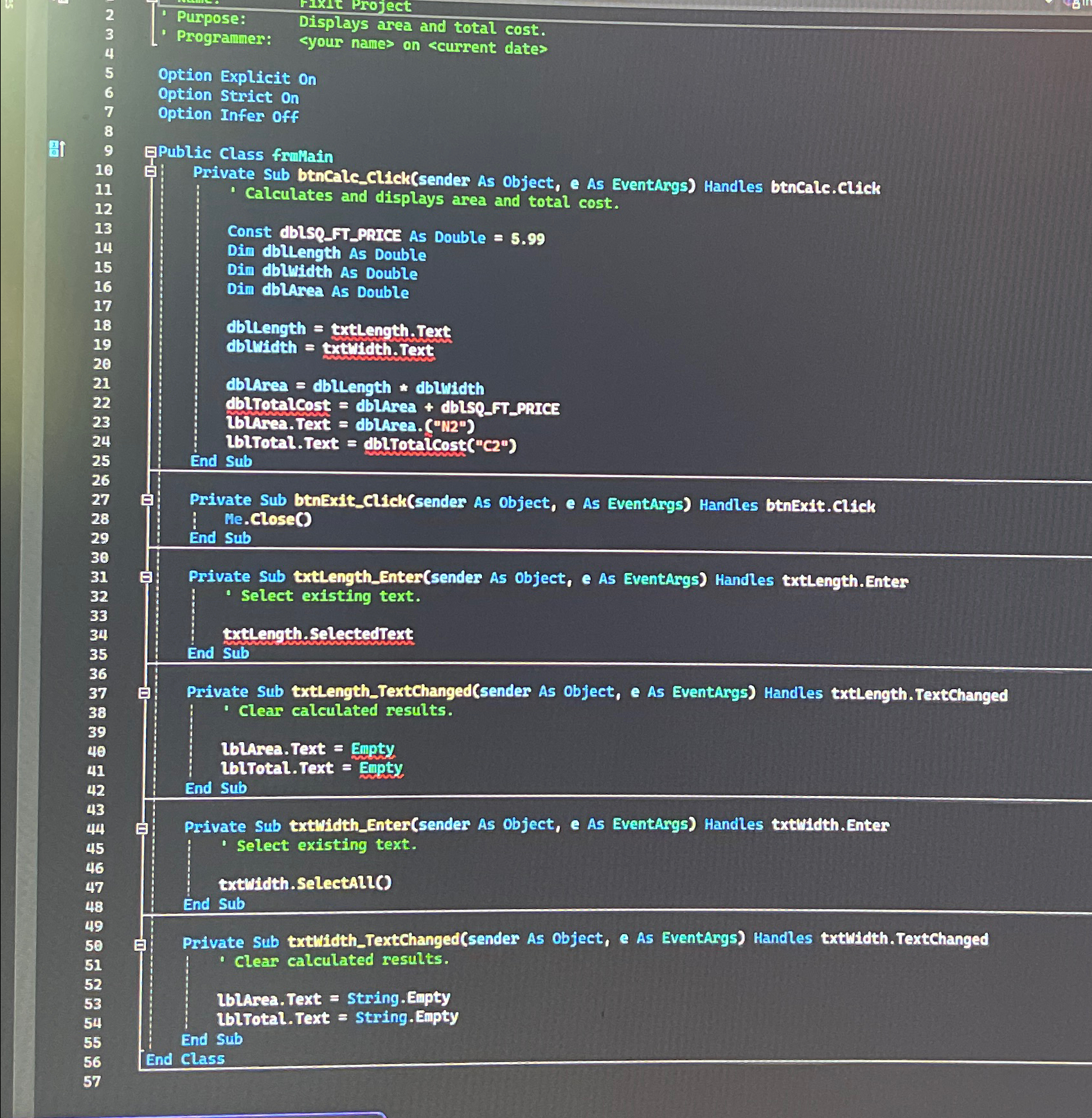Collapse the txtLength_Enter sub region
Image resolution: width=1092 pixels, height=1118 pixels.
pos(146,577)
